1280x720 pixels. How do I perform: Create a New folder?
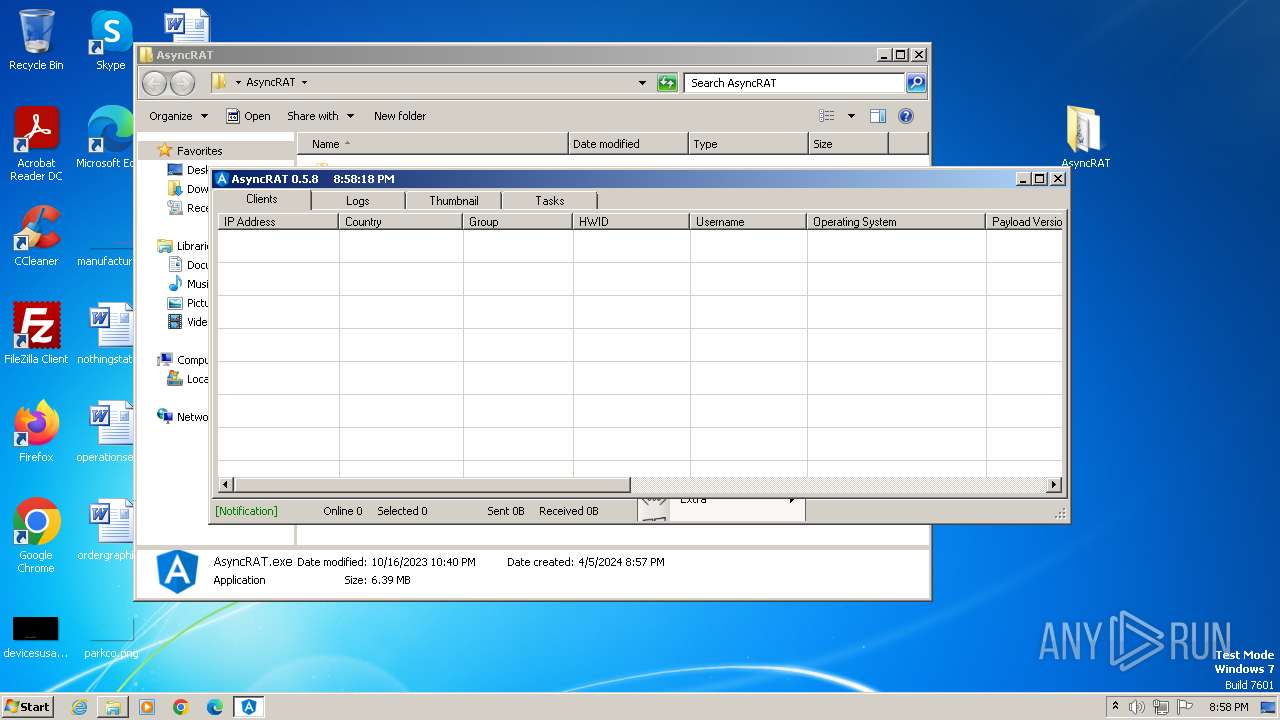[400, 116]
